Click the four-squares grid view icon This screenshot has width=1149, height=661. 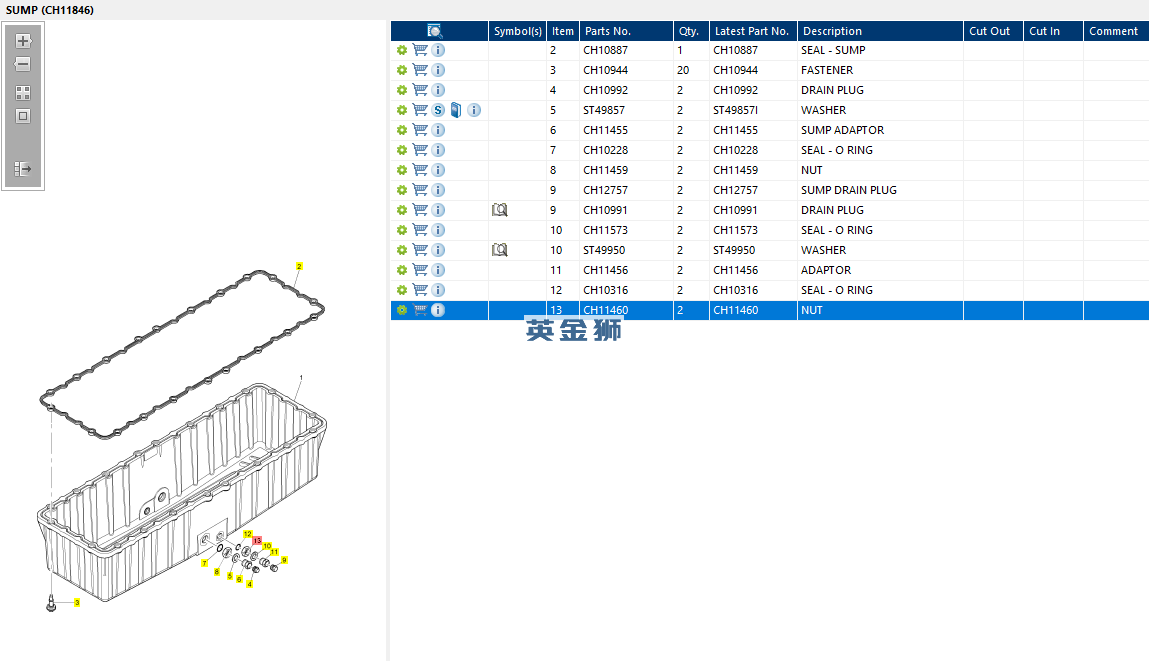[23, 93]
